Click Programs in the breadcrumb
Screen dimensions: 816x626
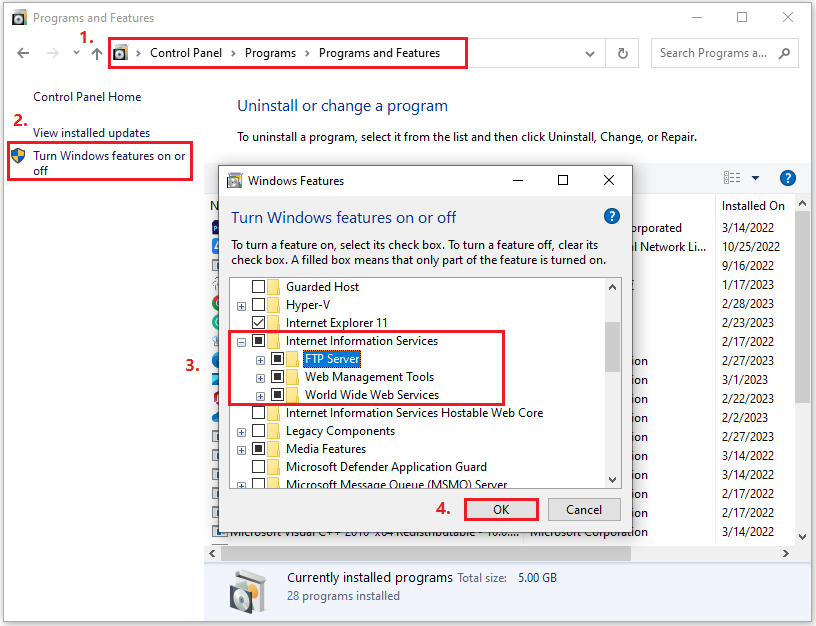pos(270,53)
